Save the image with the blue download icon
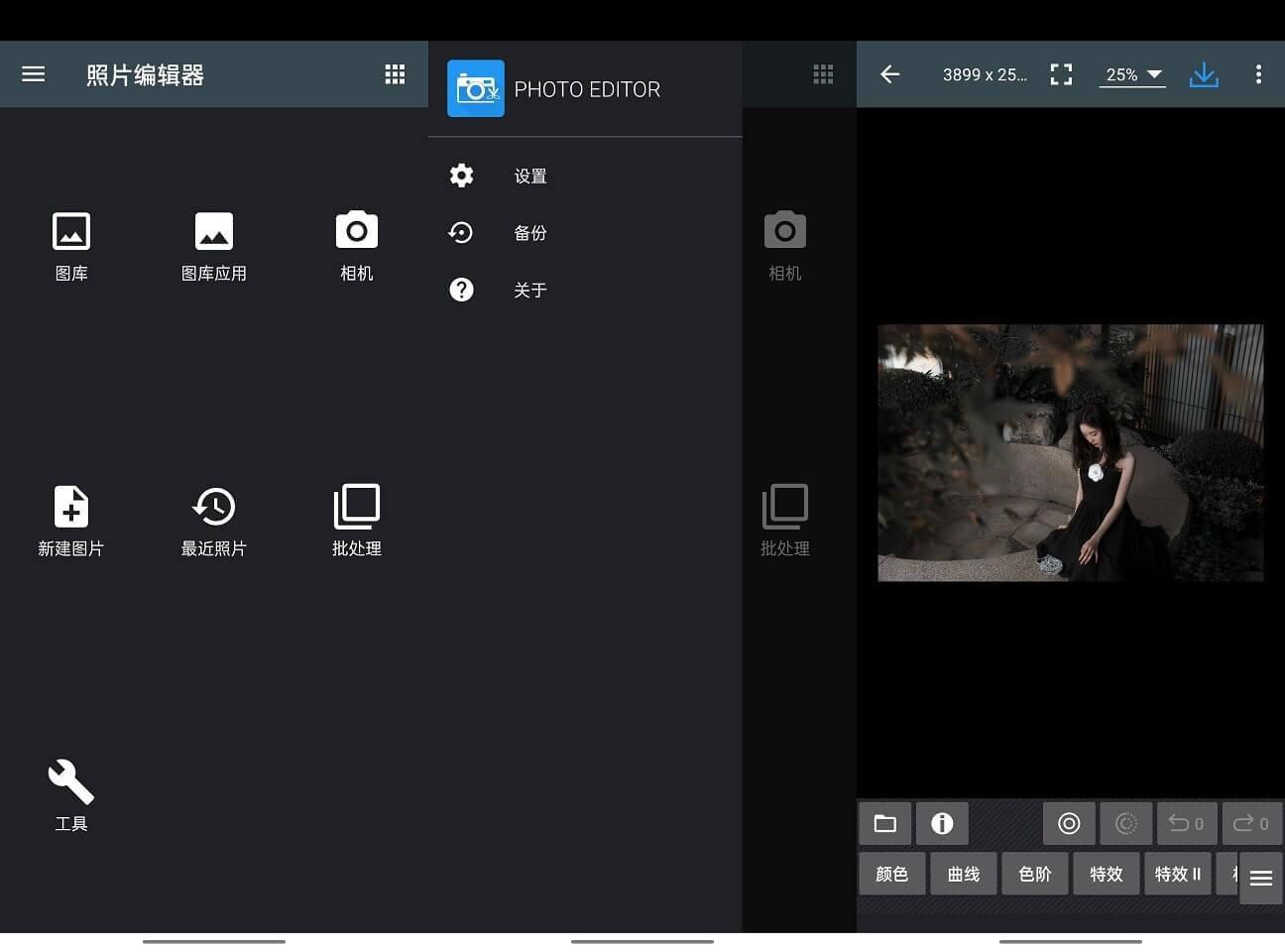Image resolution: width=1285 pixels, height=952 pixels. (x=1204, y=73)
